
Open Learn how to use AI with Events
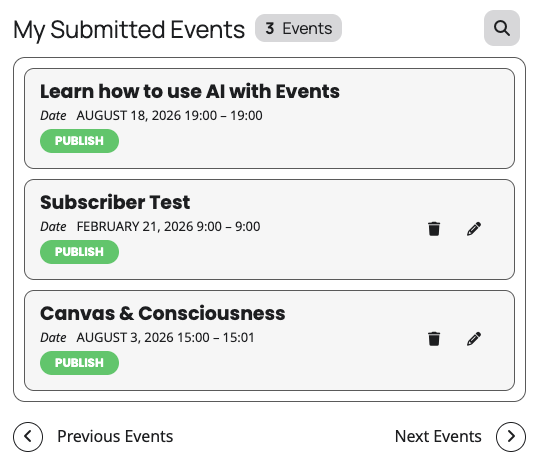[x=190, y=91]
